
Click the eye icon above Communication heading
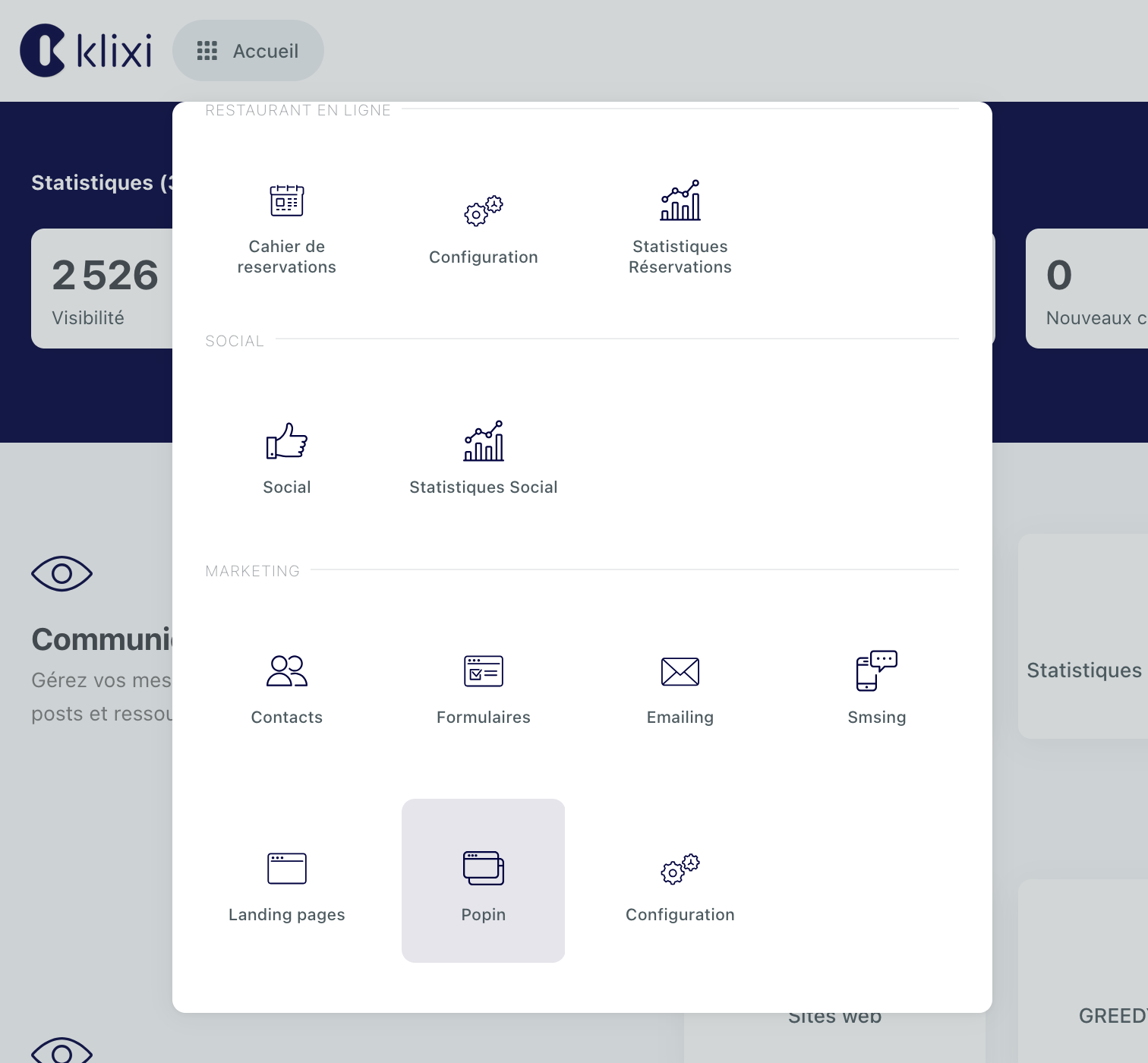click(x=62, y=573)
